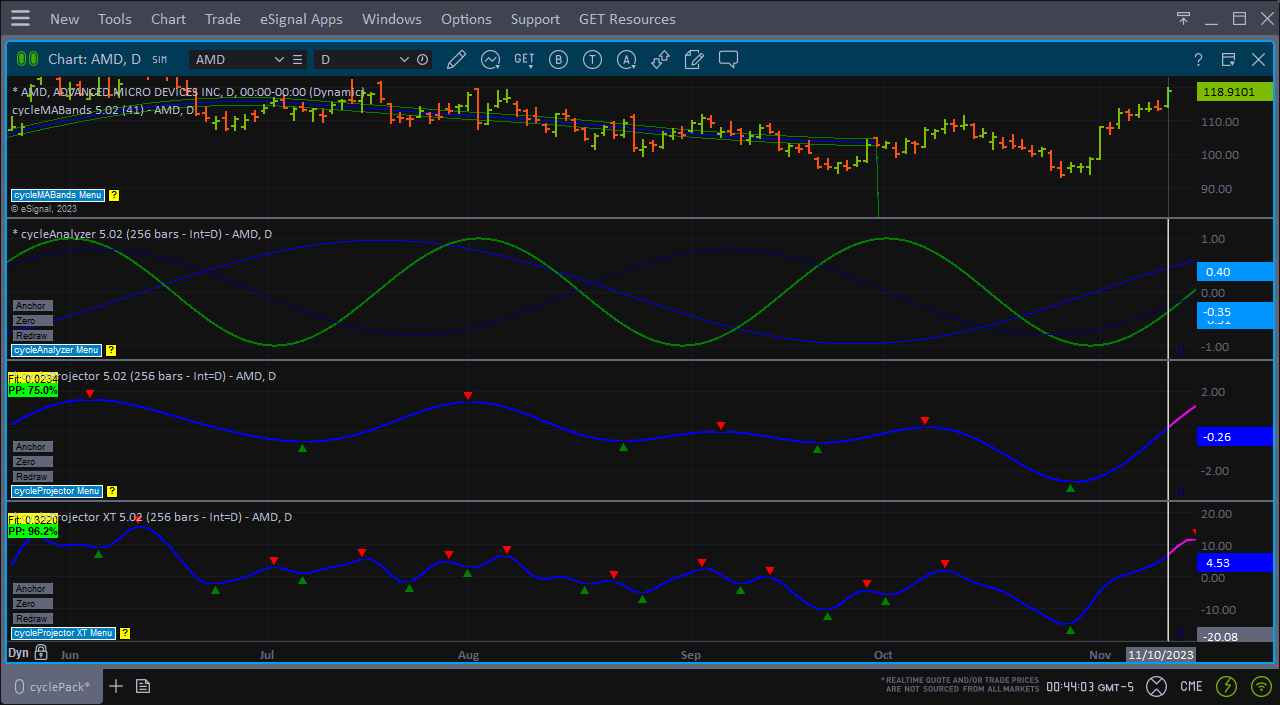Screen dimensions: 1280x705
Task: Open the Windows menu
Action: pos(392,19)
